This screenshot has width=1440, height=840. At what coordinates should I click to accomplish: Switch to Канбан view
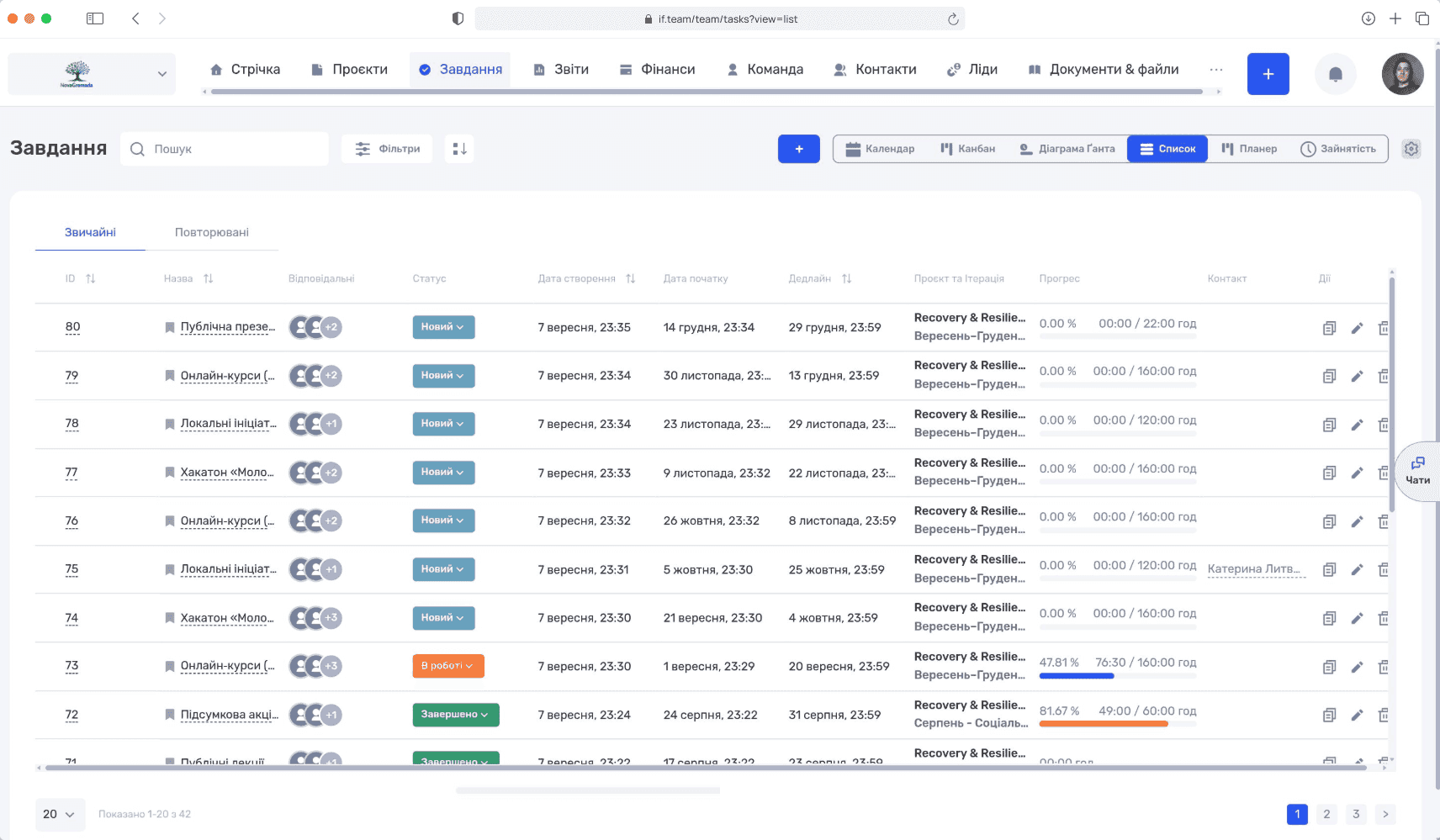click(x=968, y=149)
